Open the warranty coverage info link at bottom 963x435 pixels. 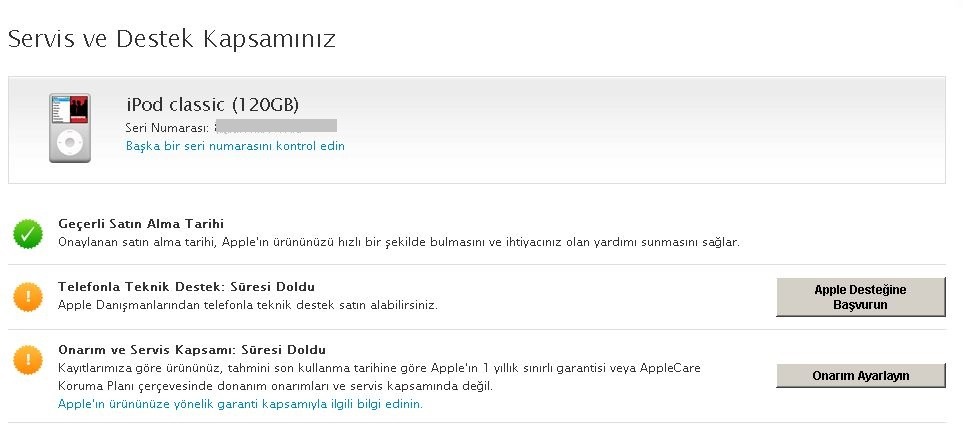pos(240,404)
